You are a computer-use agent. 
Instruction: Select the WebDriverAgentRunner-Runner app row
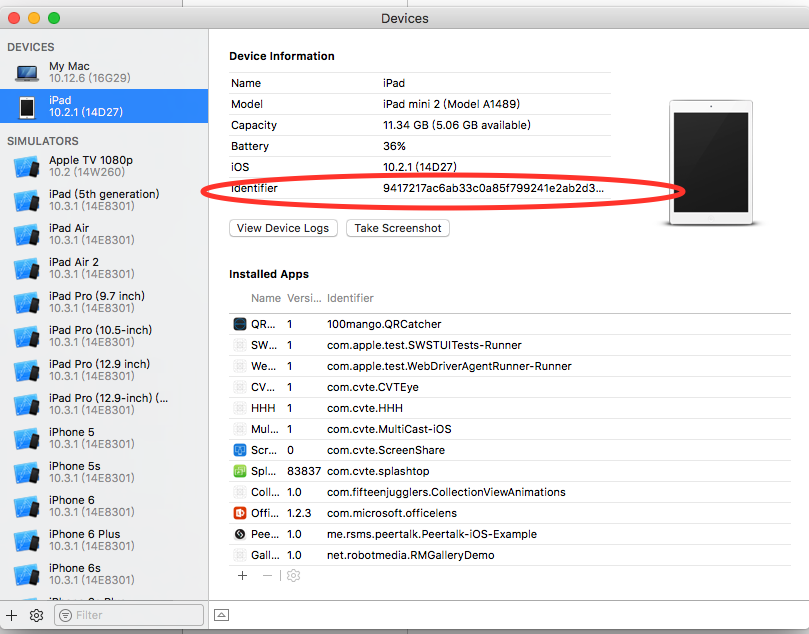[510, 366]
